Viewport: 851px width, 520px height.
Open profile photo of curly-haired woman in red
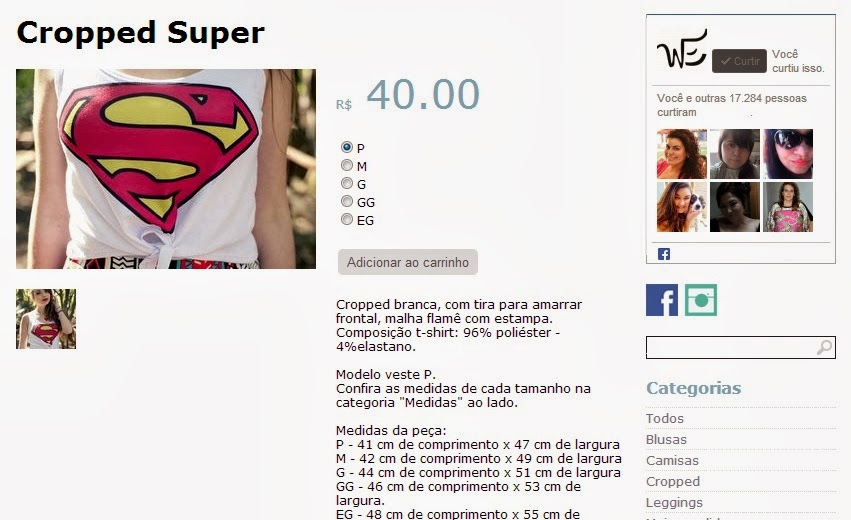[682, 154]
